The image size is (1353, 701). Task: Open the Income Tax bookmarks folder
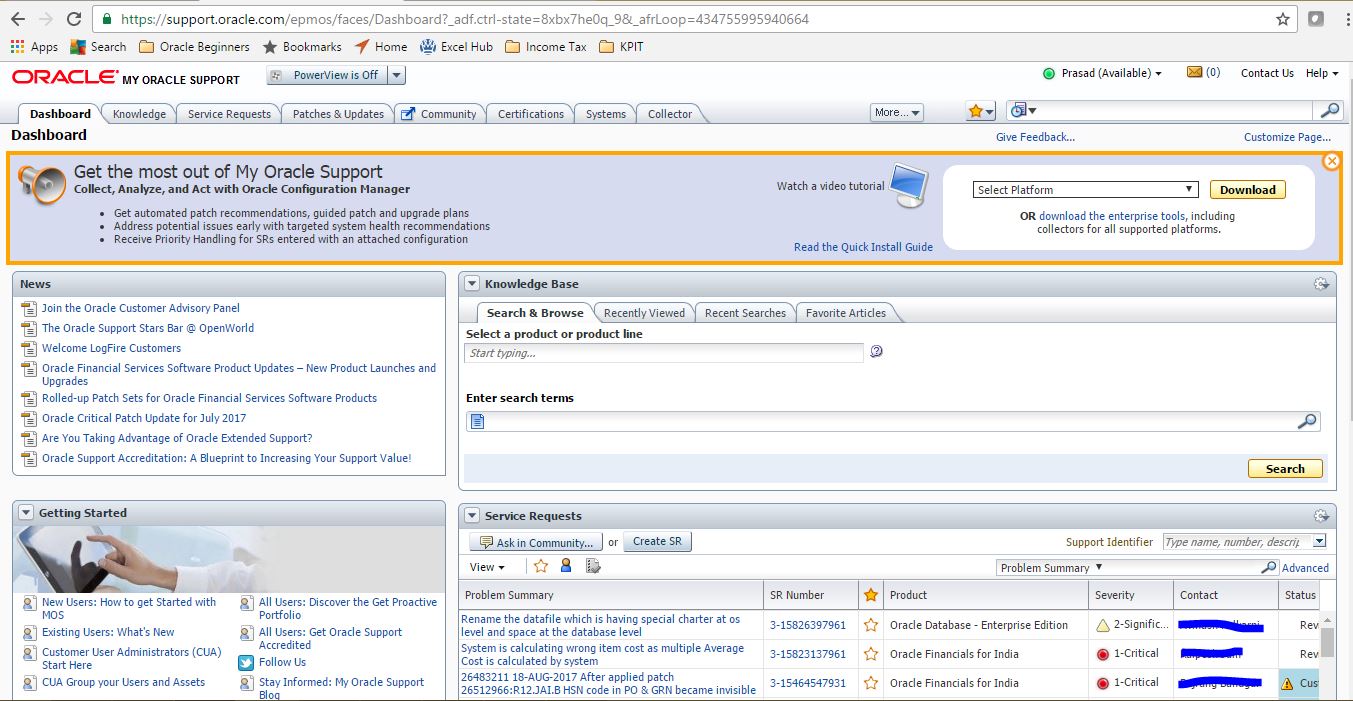[x=546, y=46]
